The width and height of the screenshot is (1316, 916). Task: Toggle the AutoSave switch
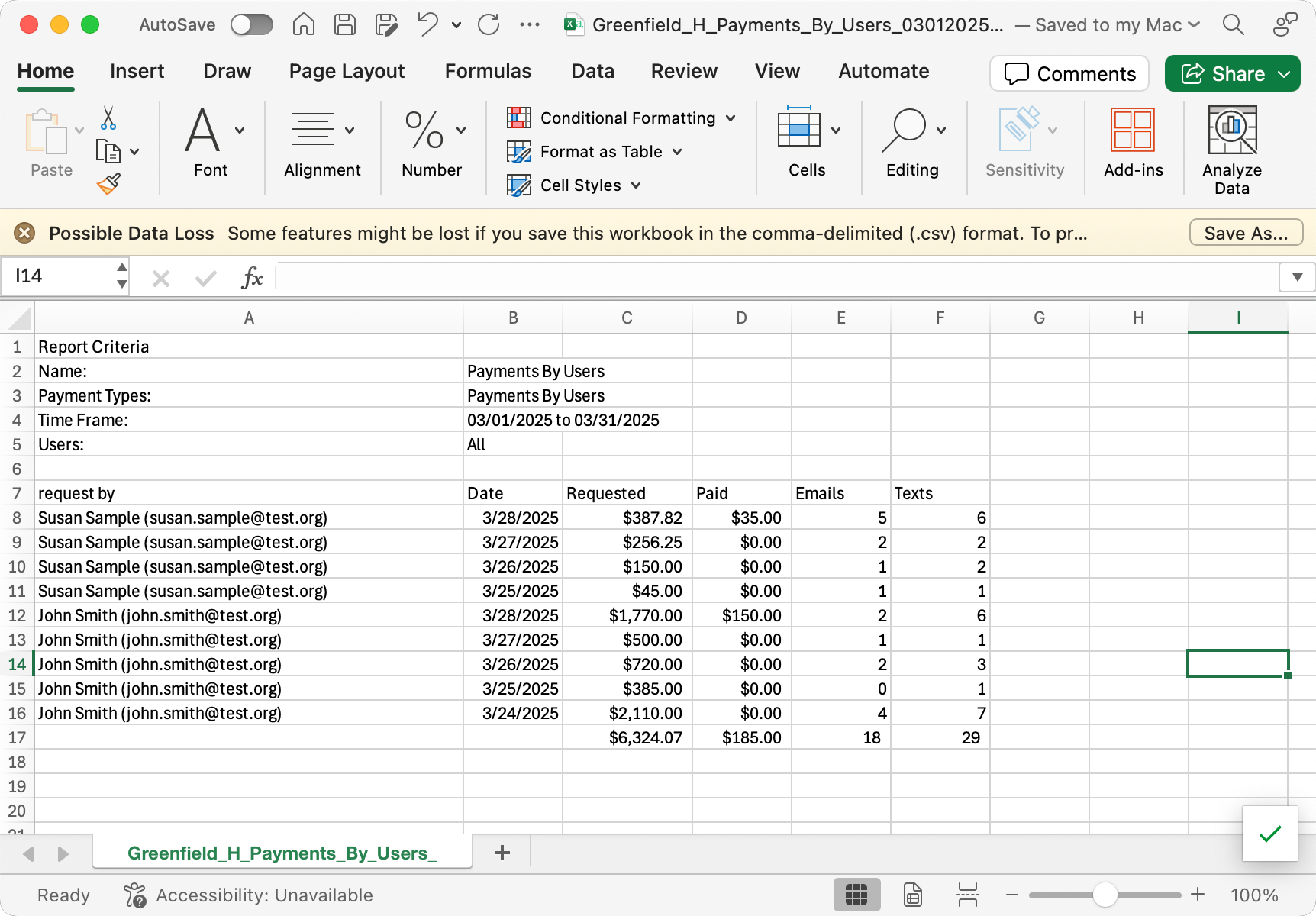click(x=252, y=25)
